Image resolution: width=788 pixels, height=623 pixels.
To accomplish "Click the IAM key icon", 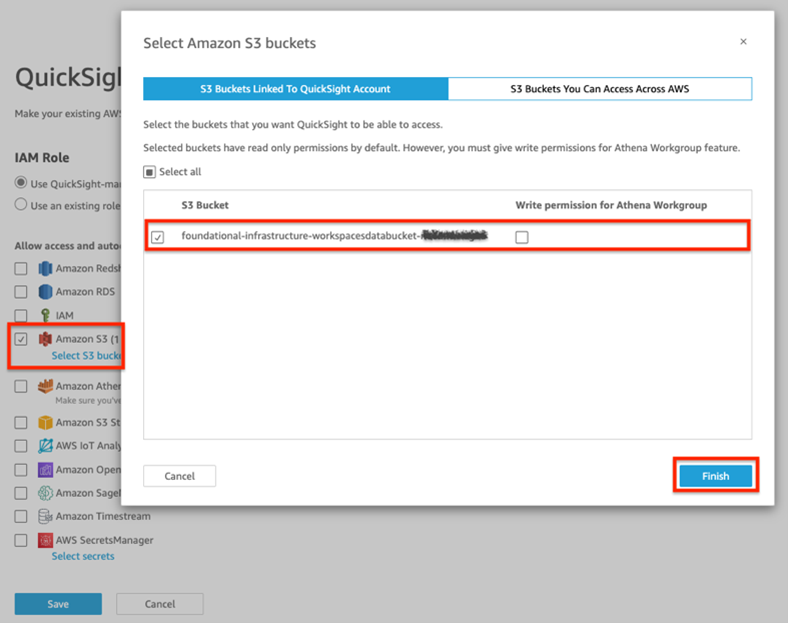I will click(45, 315).
